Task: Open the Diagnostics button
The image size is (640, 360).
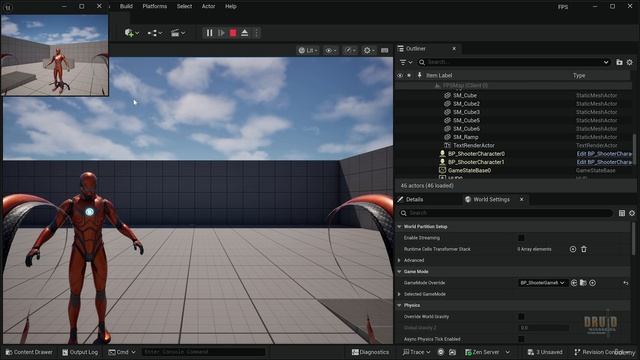Action: (370, 352)
